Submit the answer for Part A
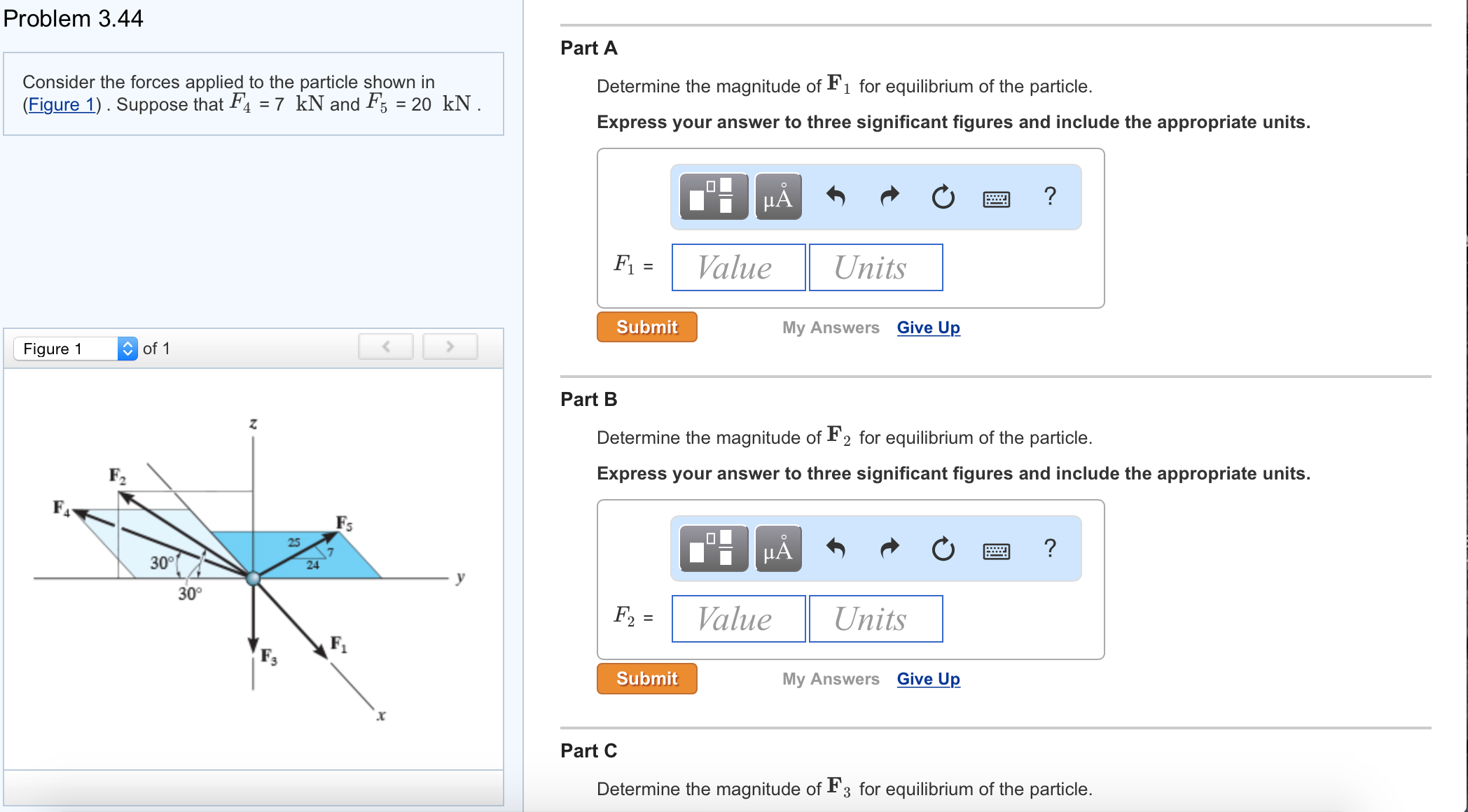Screen dimensions: 1468x812 [646, 327]
